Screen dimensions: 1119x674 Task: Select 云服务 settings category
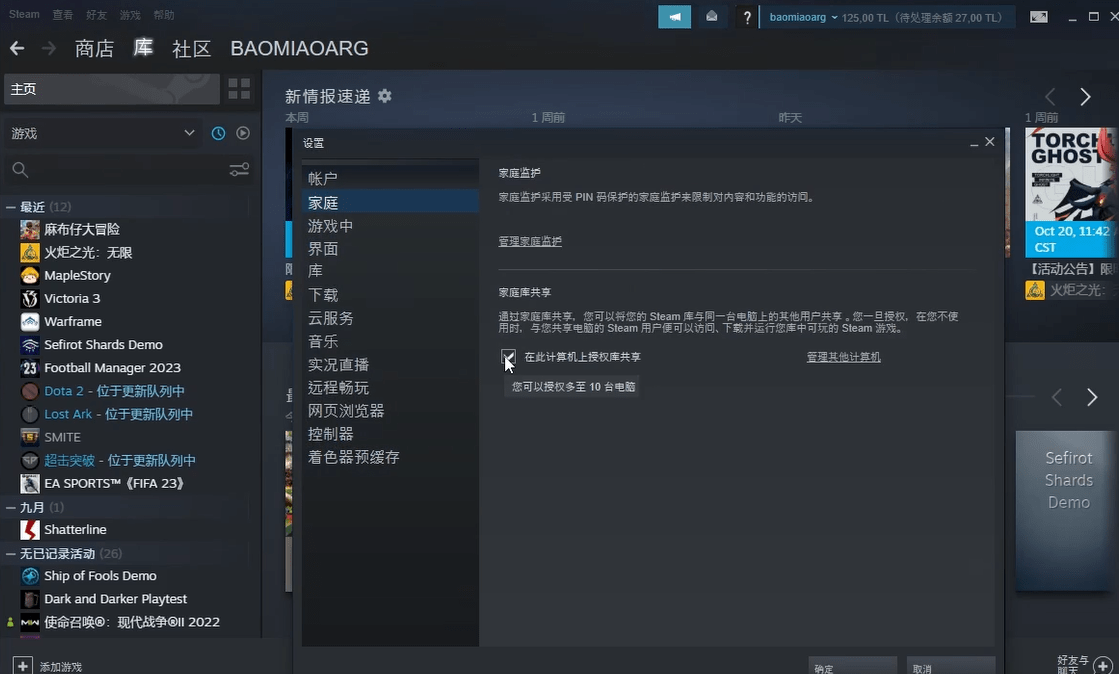click(390, 318)
